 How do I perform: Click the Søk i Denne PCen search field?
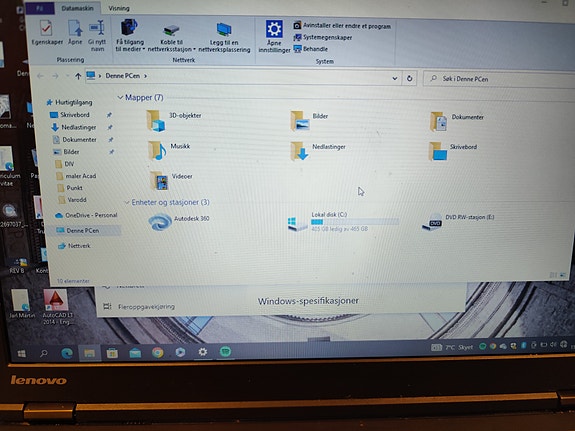coord(499,79)
